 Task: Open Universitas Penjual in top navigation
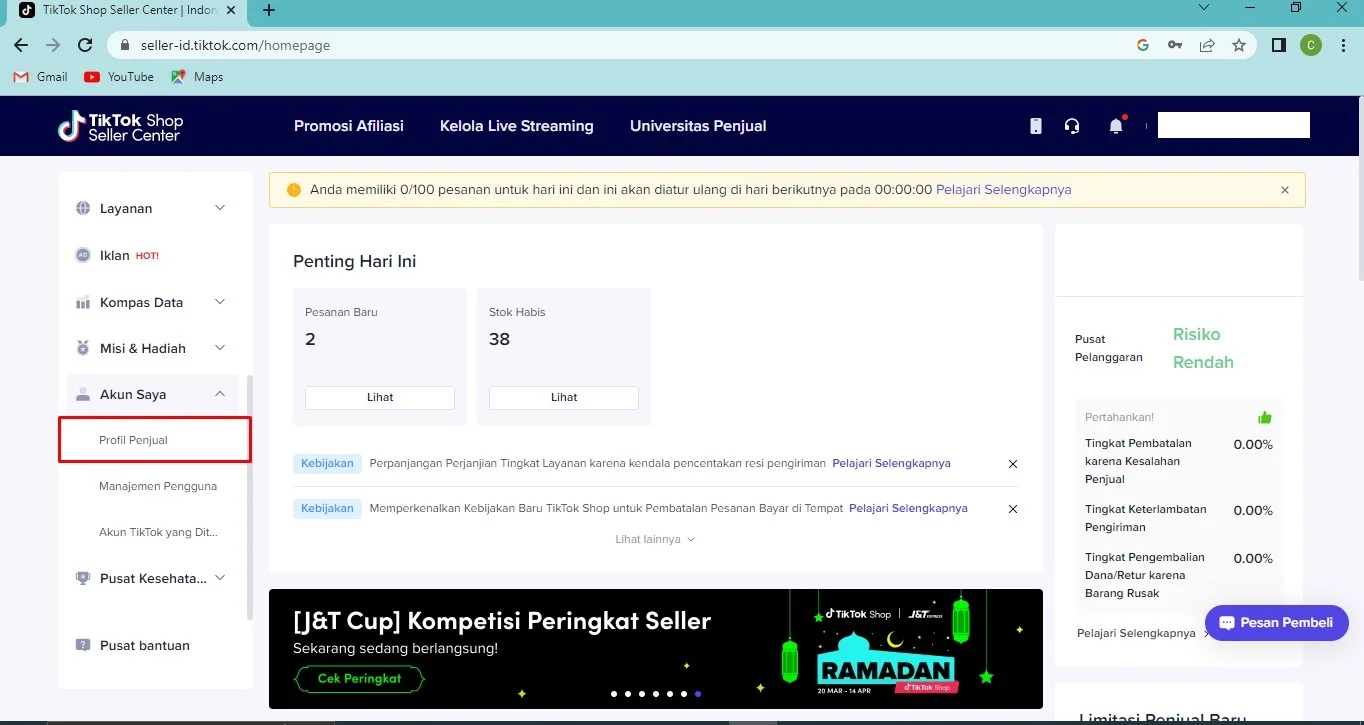698,126
